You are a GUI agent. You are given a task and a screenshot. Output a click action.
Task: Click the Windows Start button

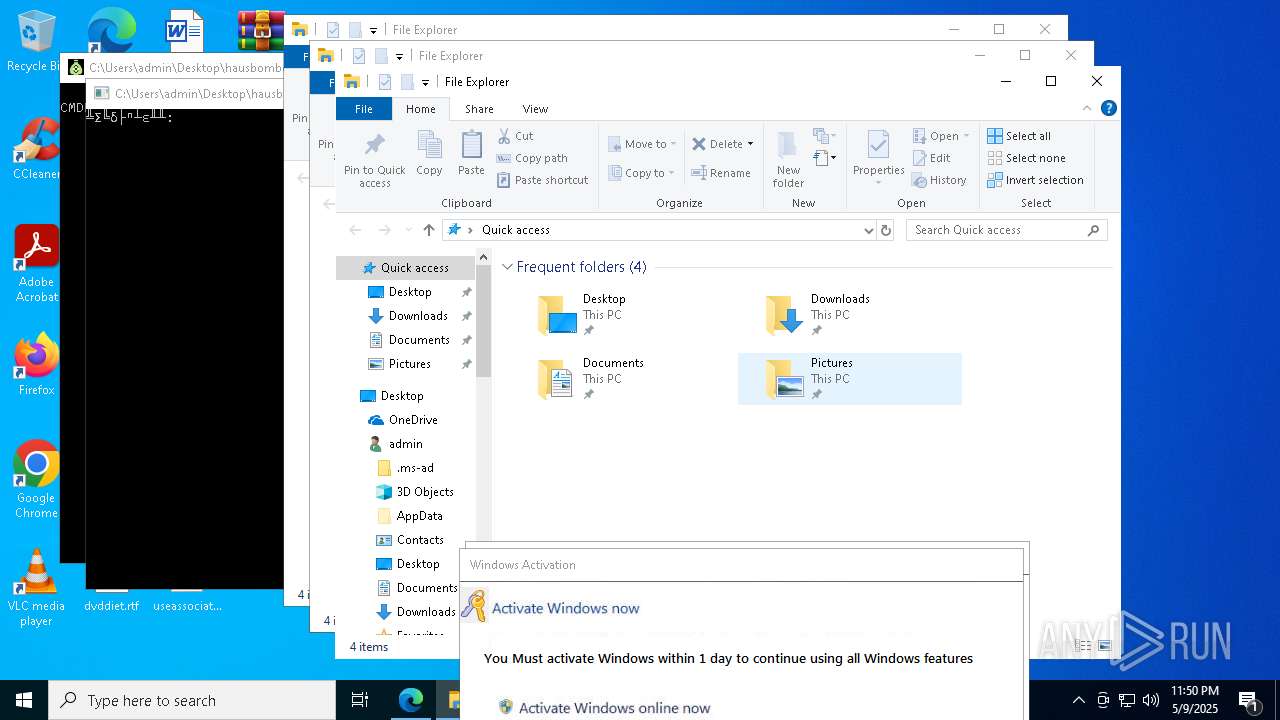tap(24, 700)
